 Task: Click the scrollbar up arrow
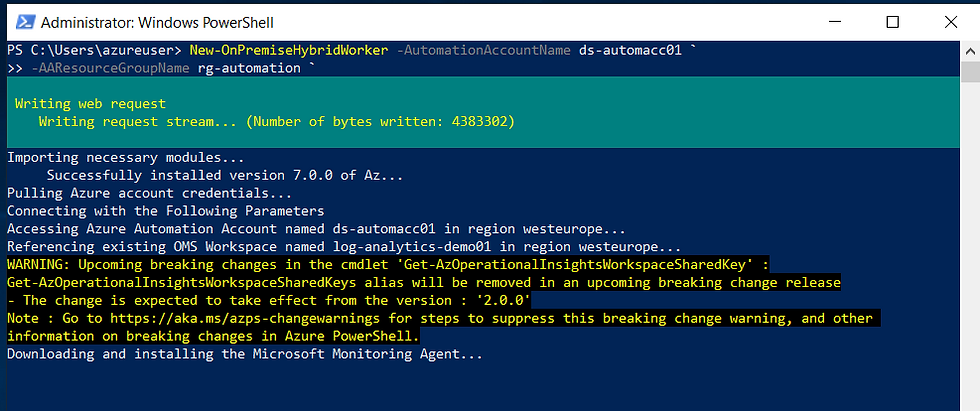coord(969,52)
